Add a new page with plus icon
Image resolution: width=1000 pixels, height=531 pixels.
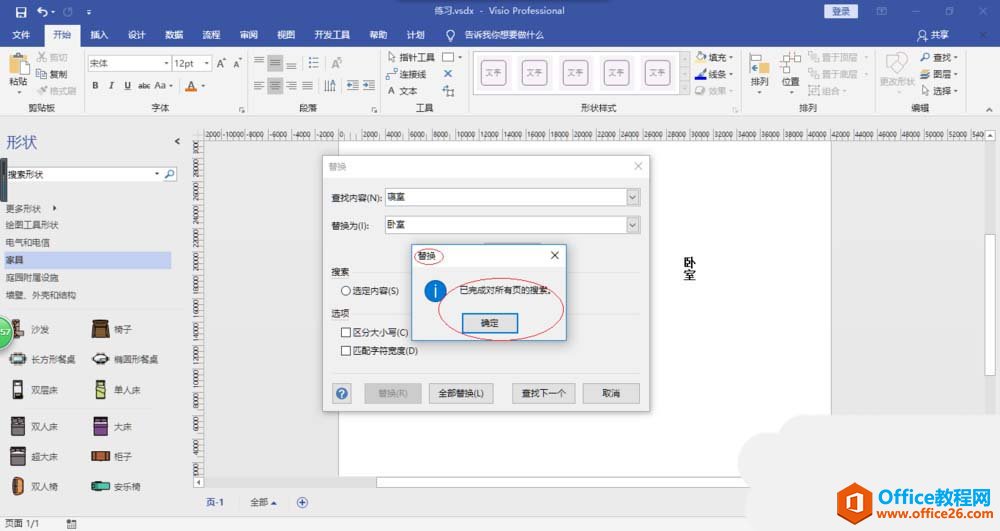point(302,502)
